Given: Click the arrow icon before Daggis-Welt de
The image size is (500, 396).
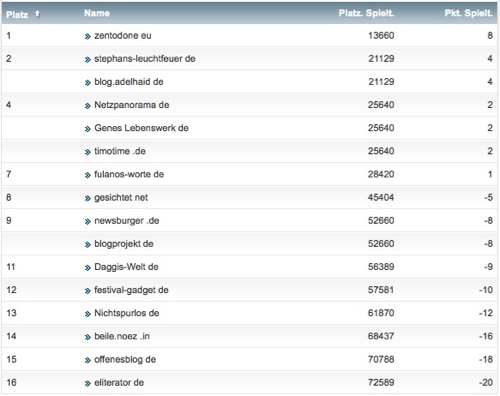Looking at the screenshot, I should tap(88, 268).
